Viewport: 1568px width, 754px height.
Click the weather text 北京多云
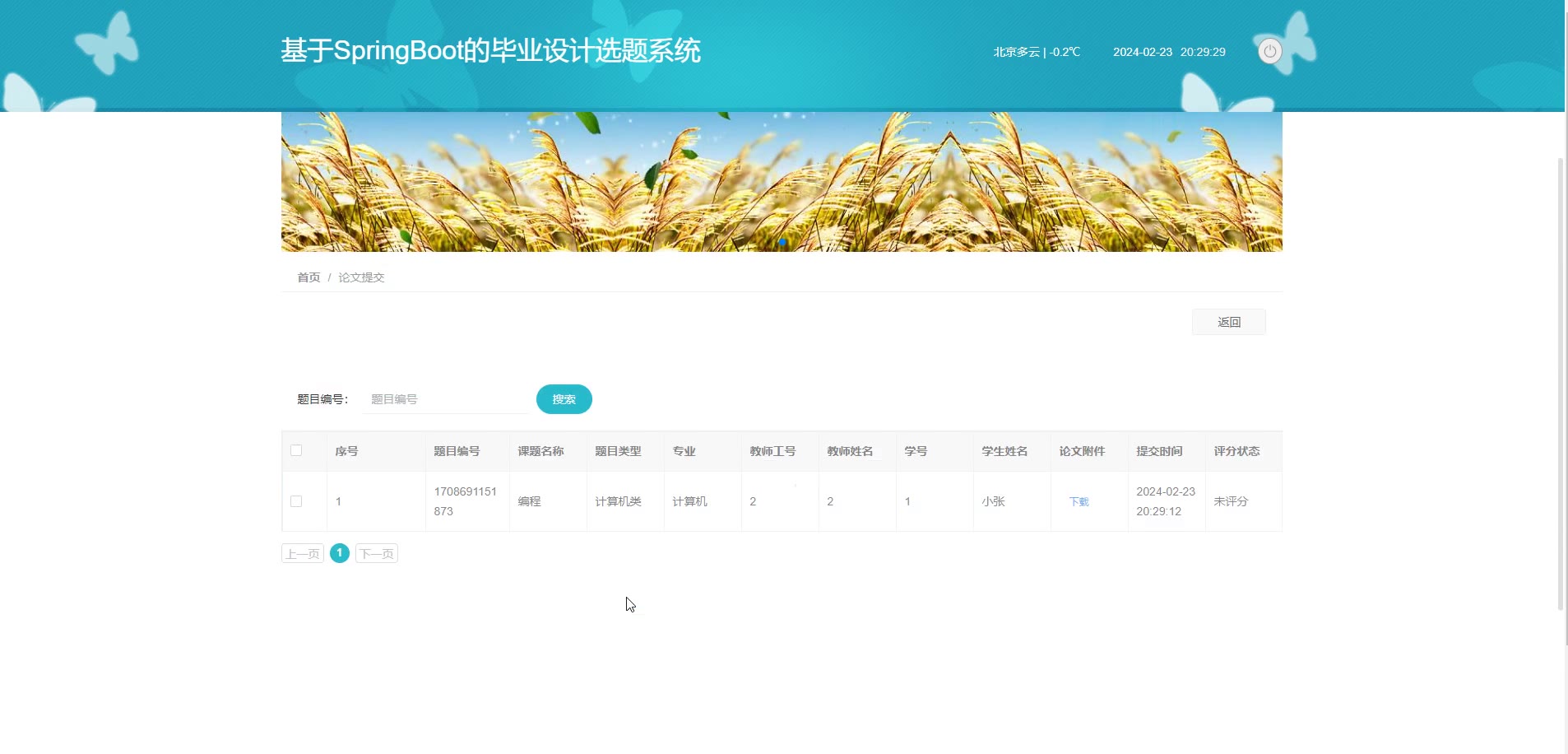pyautogui.click(x=1016, y=52)
